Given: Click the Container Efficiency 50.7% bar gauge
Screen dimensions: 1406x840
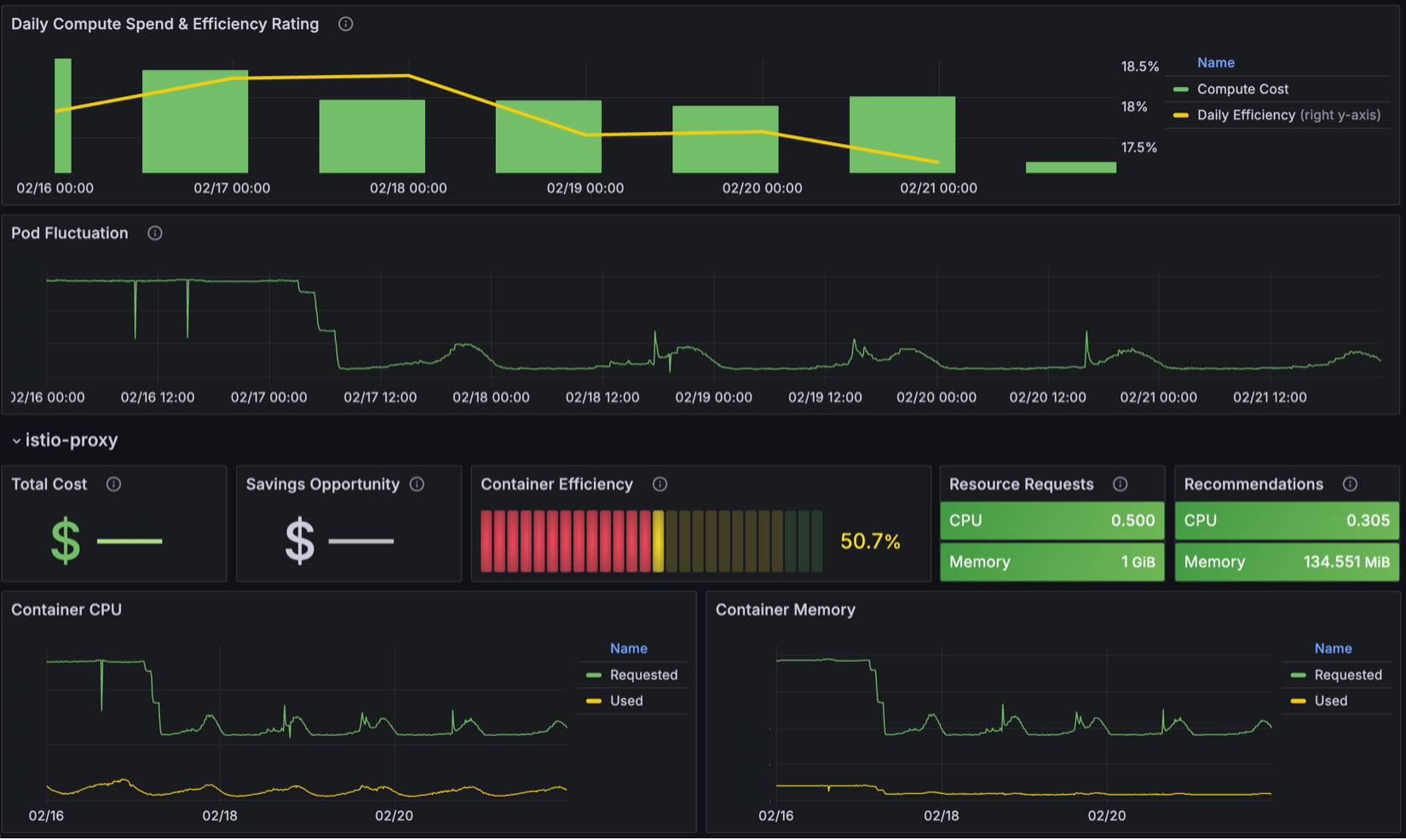Looking at the screenshot, I should (651, 541).
